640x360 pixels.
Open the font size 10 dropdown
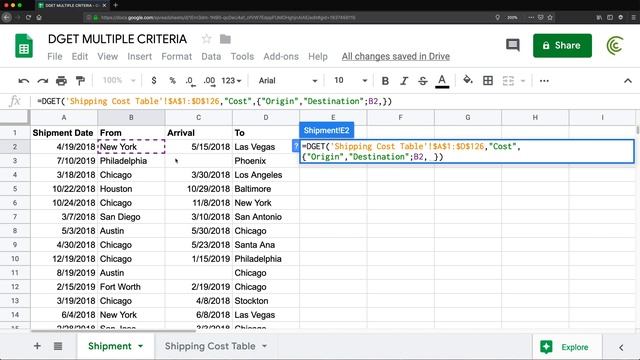tap(350, 81)
